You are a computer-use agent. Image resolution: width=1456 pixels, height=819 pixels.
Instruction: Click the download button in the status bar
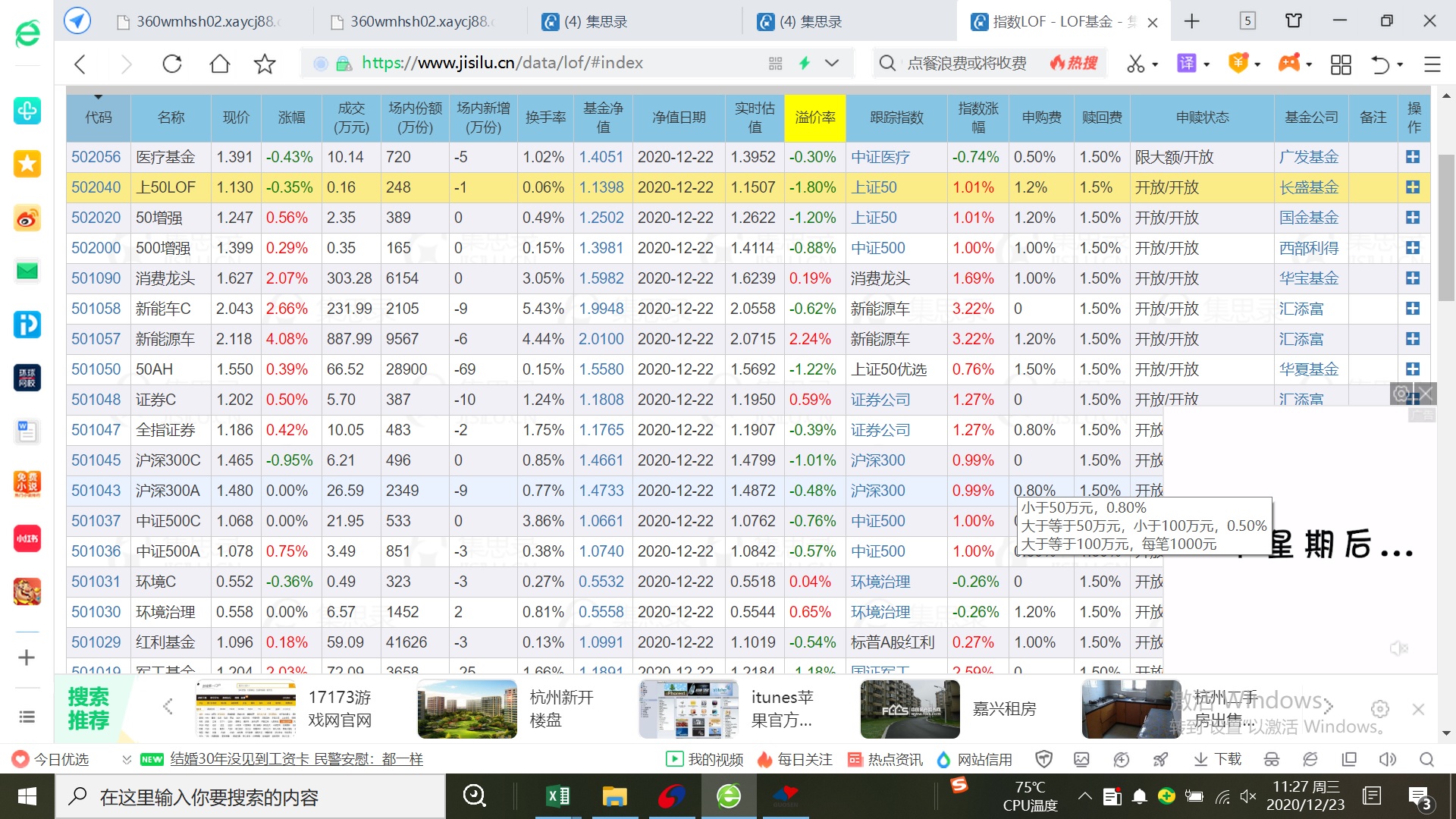pyautogui.click(x=1218, y=759)
